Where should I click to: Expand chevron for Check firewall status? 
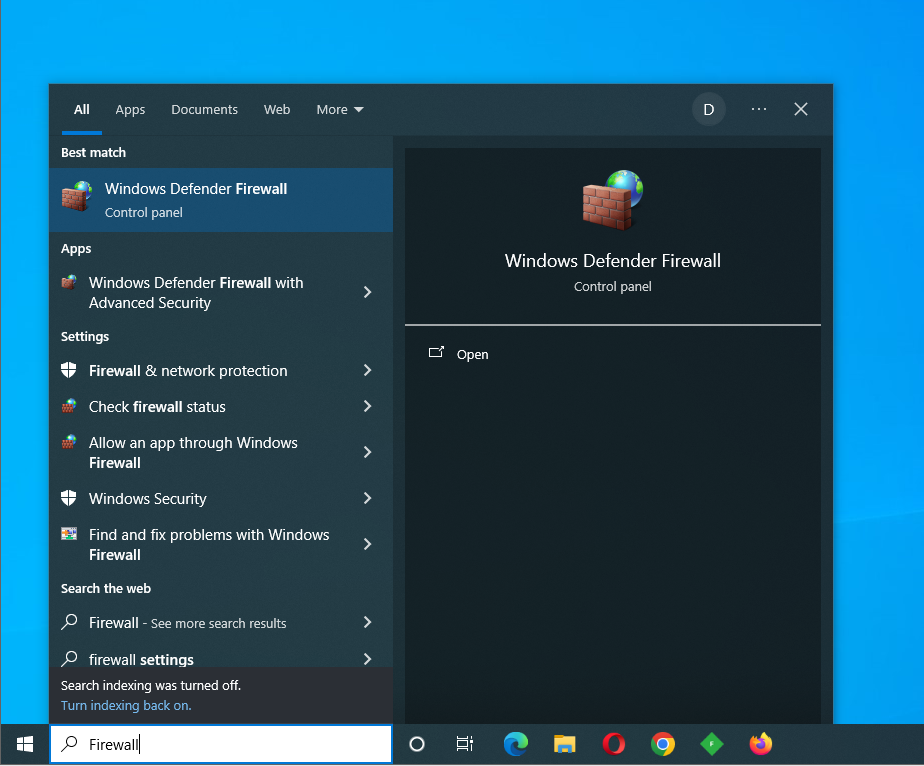click(368, 406)
